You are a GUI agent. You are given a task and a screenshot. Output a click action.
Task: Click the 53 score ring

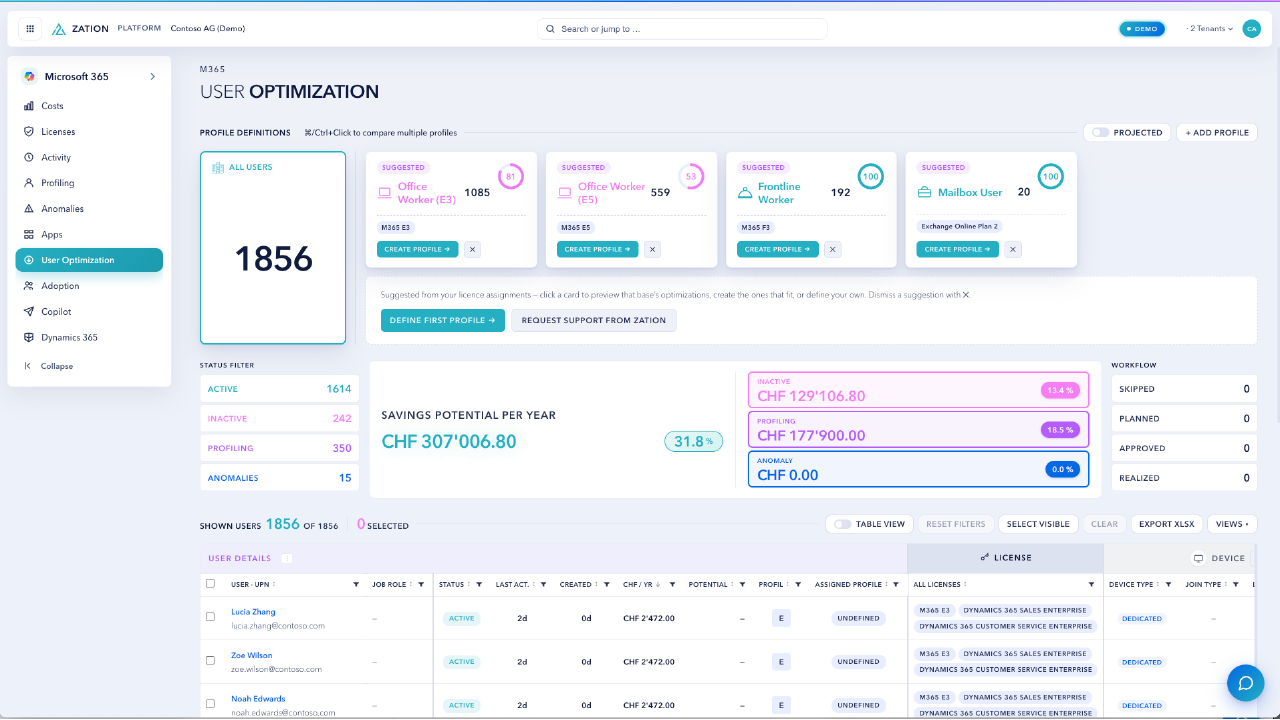[690, 177]
